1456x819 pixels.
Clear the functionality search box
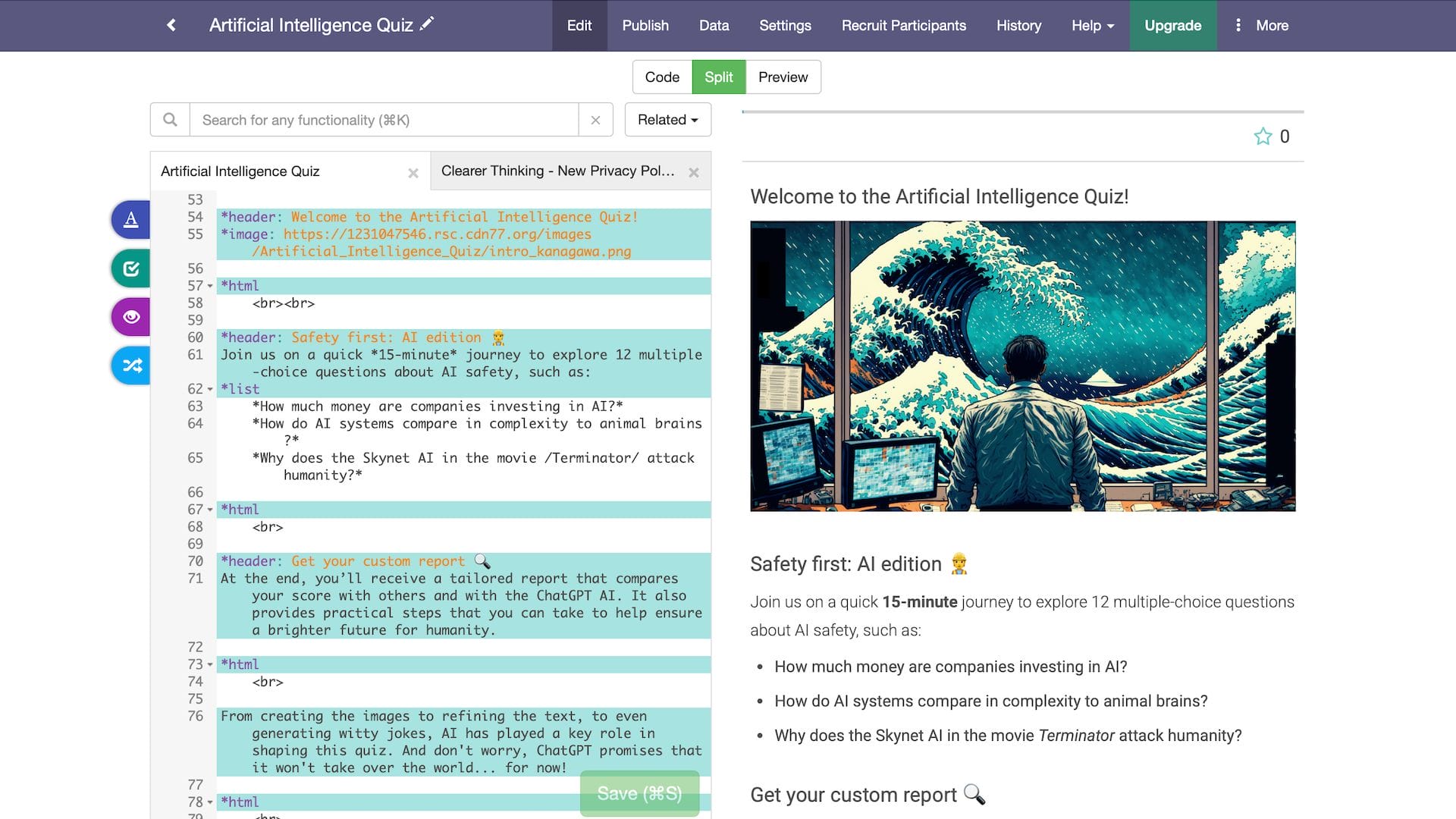pos(595,120)
